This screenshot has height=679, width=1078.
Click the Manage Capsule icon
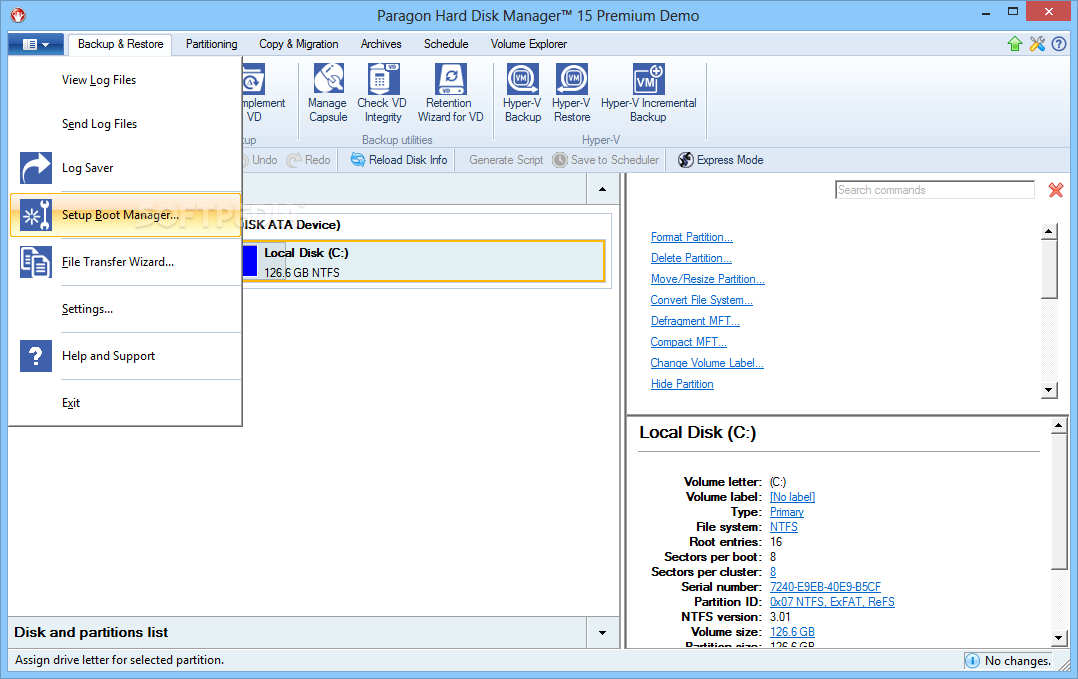(x=328, y=93)
